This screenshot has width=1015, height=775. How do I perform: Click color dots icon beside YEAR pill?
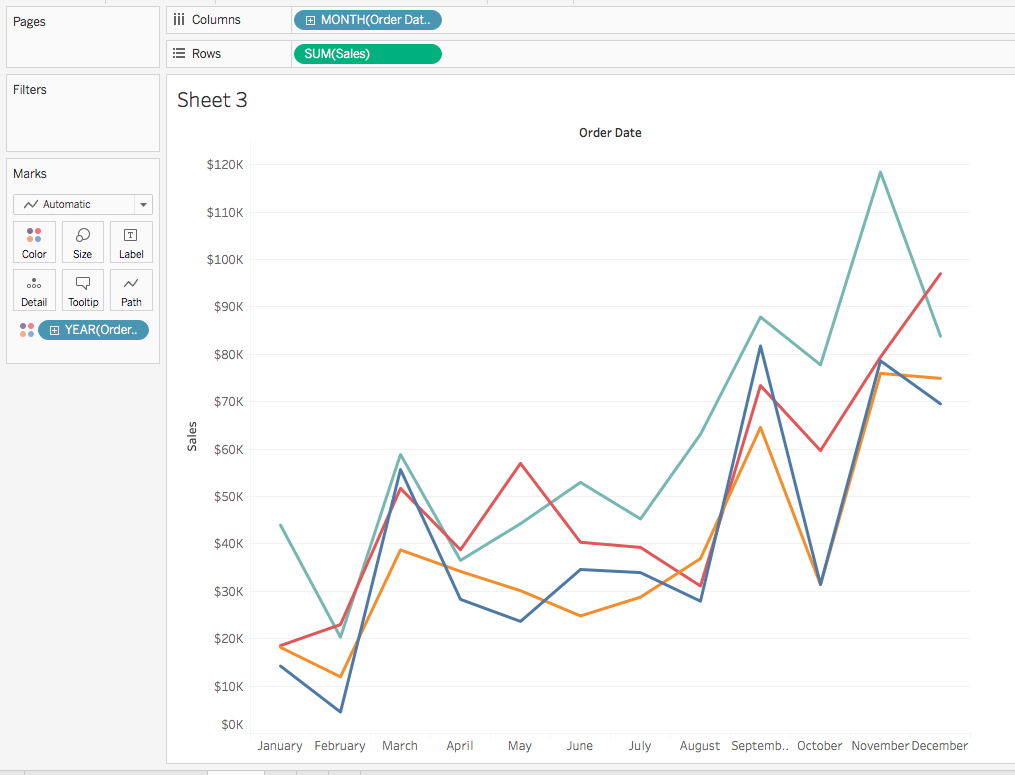[x=26, y=330]
